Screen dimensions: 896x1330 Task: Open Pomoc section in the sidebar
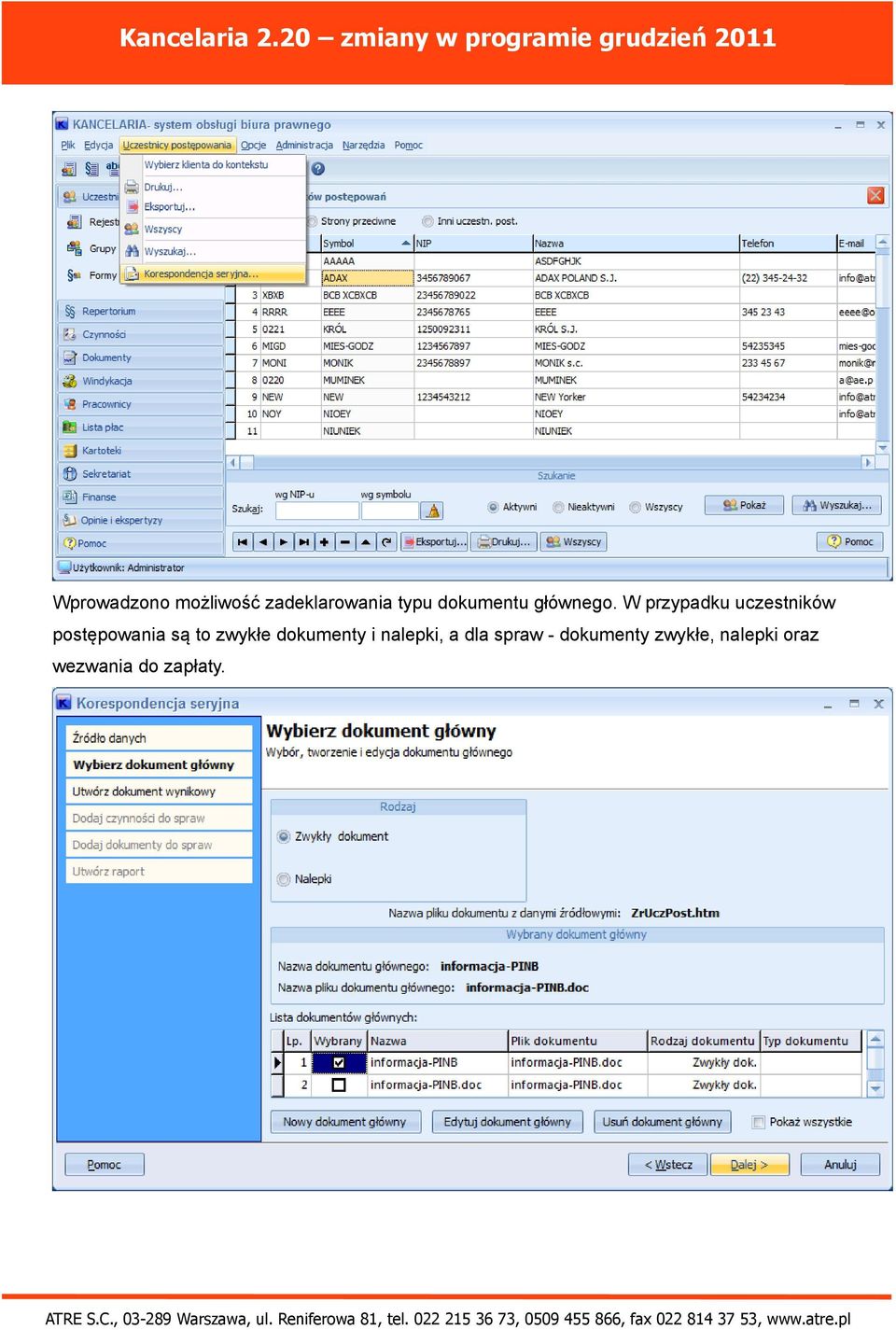[x=141, y=543]
